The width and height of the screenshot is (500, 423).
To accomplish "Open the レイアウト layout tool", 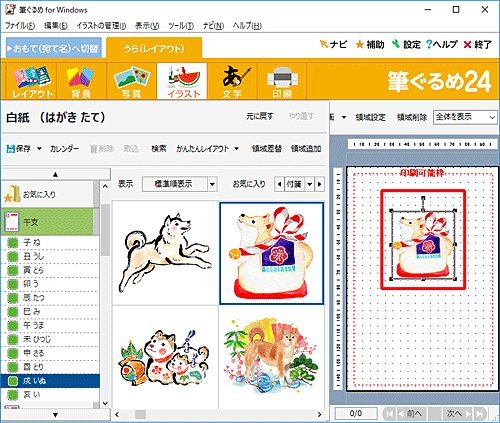I will [x=32, y=81].
